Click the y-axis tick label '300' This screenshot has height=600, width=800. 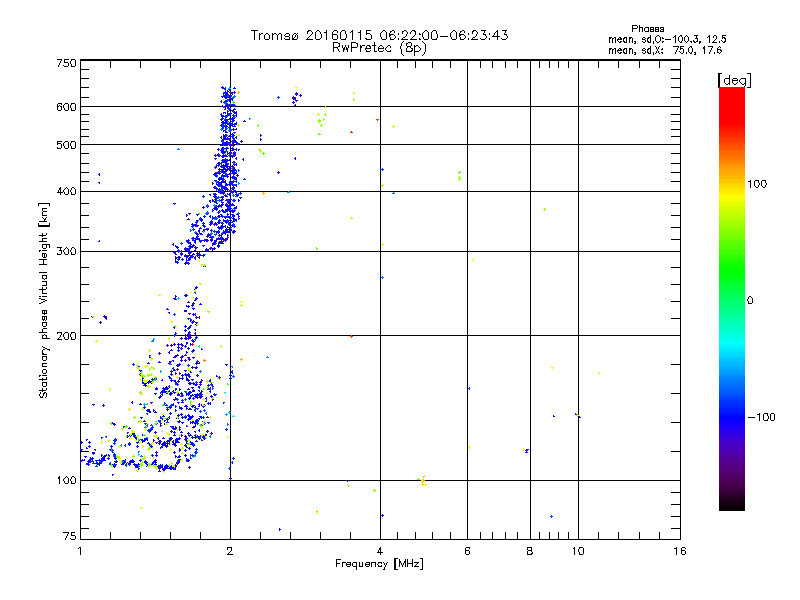66,252
